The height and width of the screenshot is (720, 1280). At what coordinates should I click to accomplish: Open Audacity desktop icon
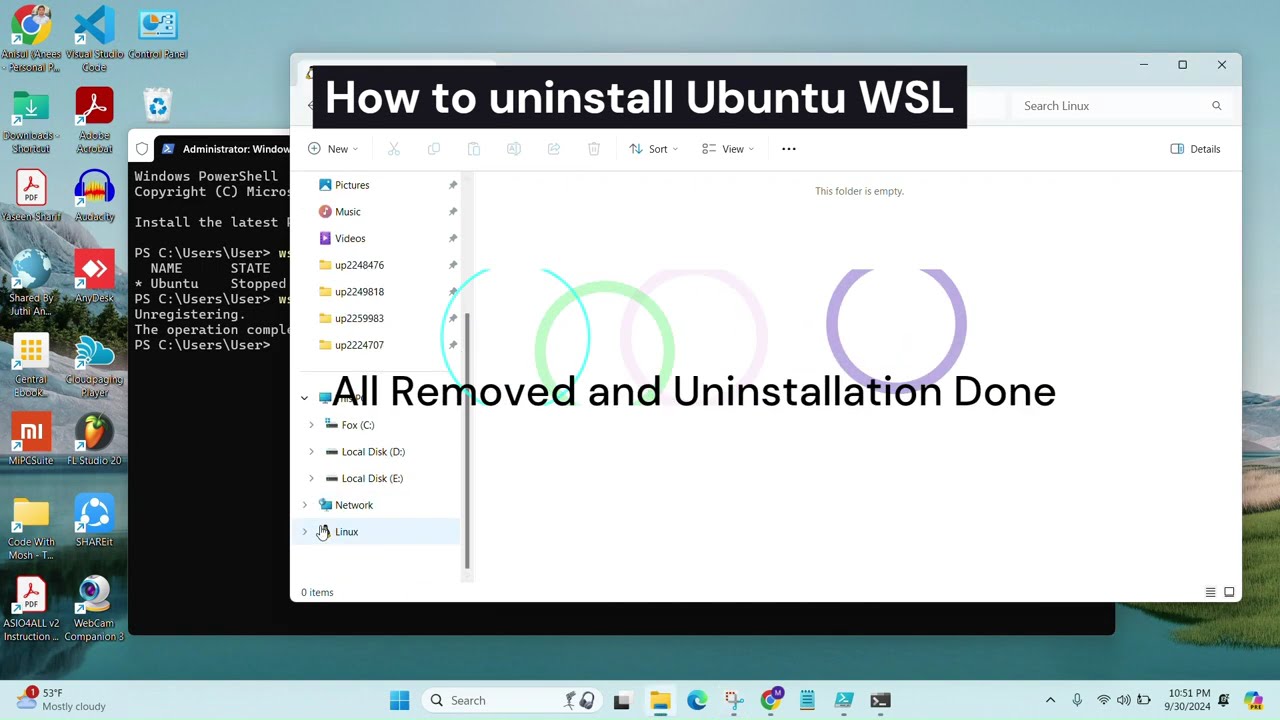(94, 196)
